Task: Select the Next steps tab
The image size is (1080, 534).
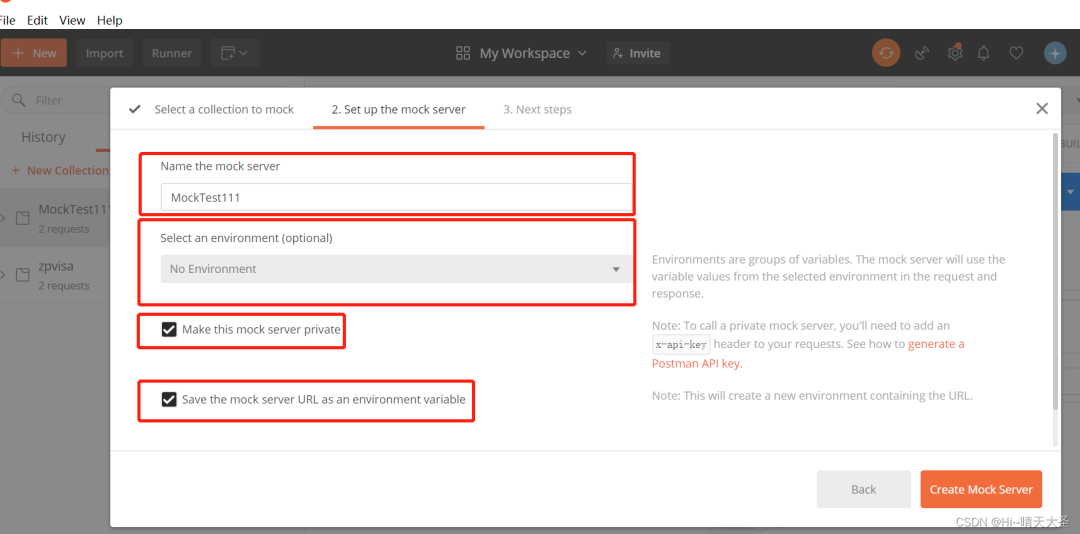Action: [537, 109]
